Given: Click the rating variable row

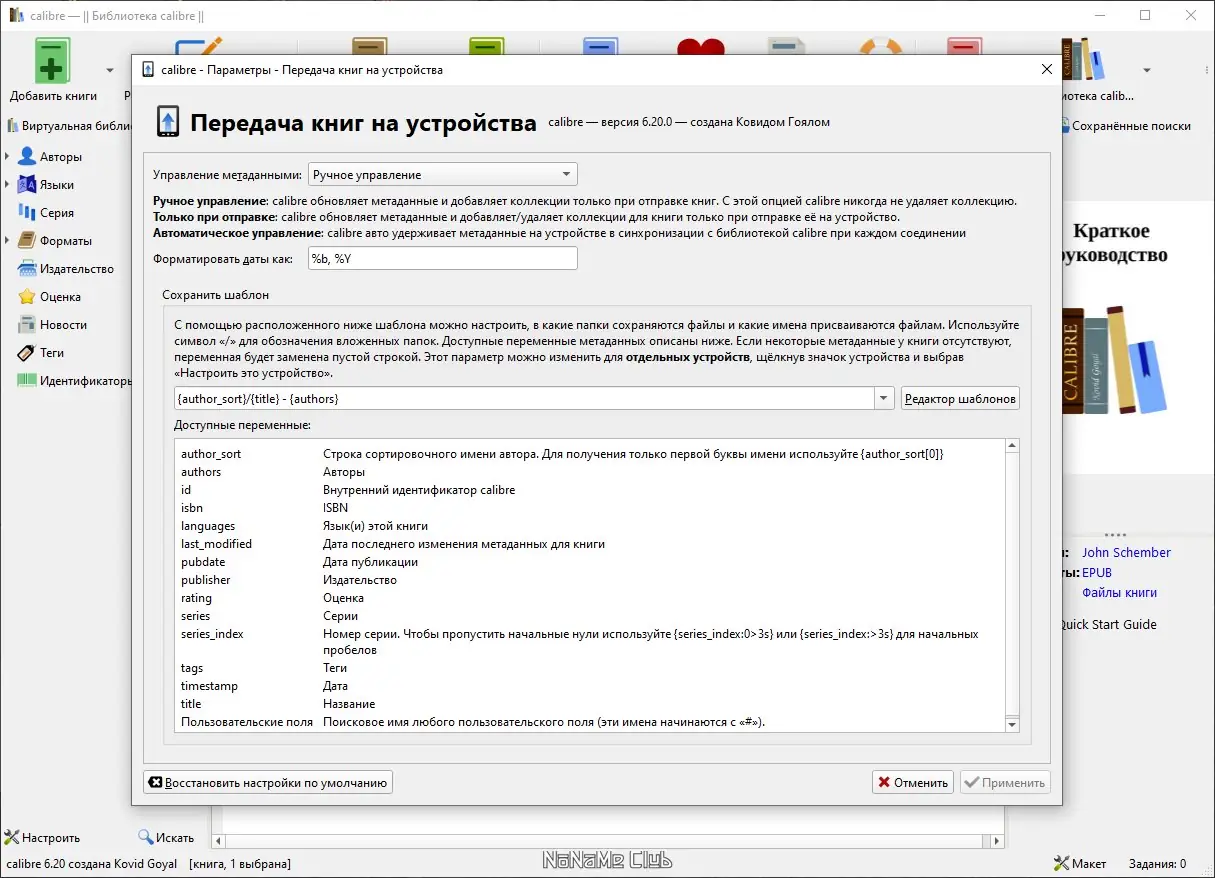Looking at the screenshot, I should click(590, 598).
